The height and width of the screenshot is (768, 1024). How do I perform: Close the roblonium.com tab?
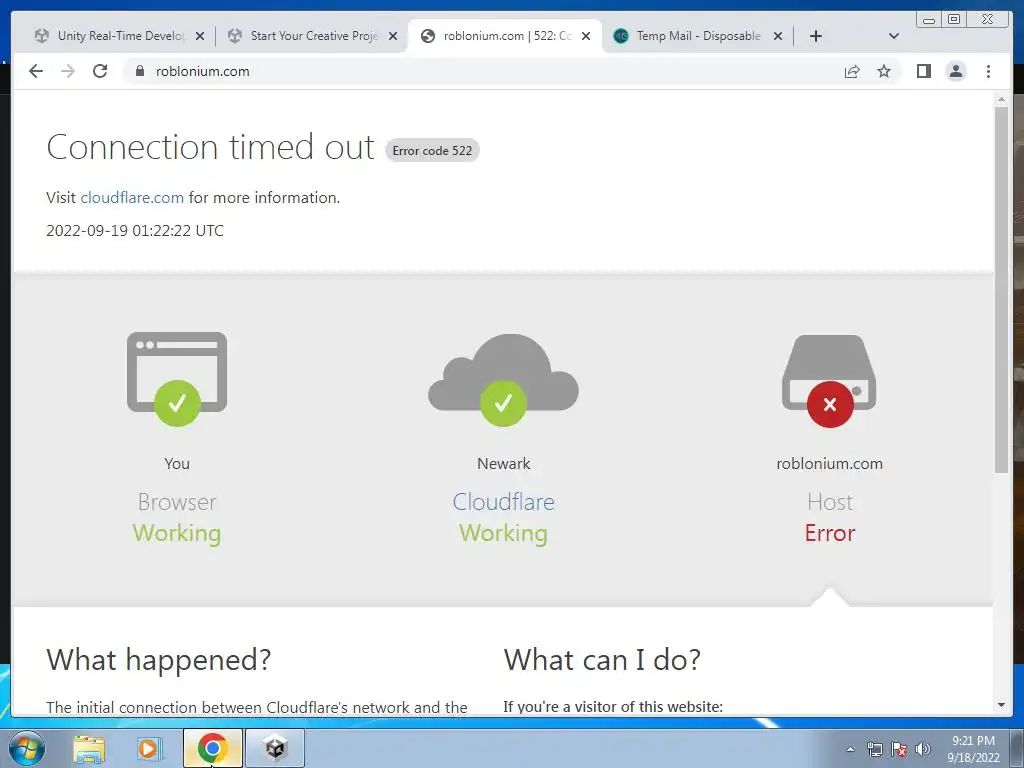586,36
